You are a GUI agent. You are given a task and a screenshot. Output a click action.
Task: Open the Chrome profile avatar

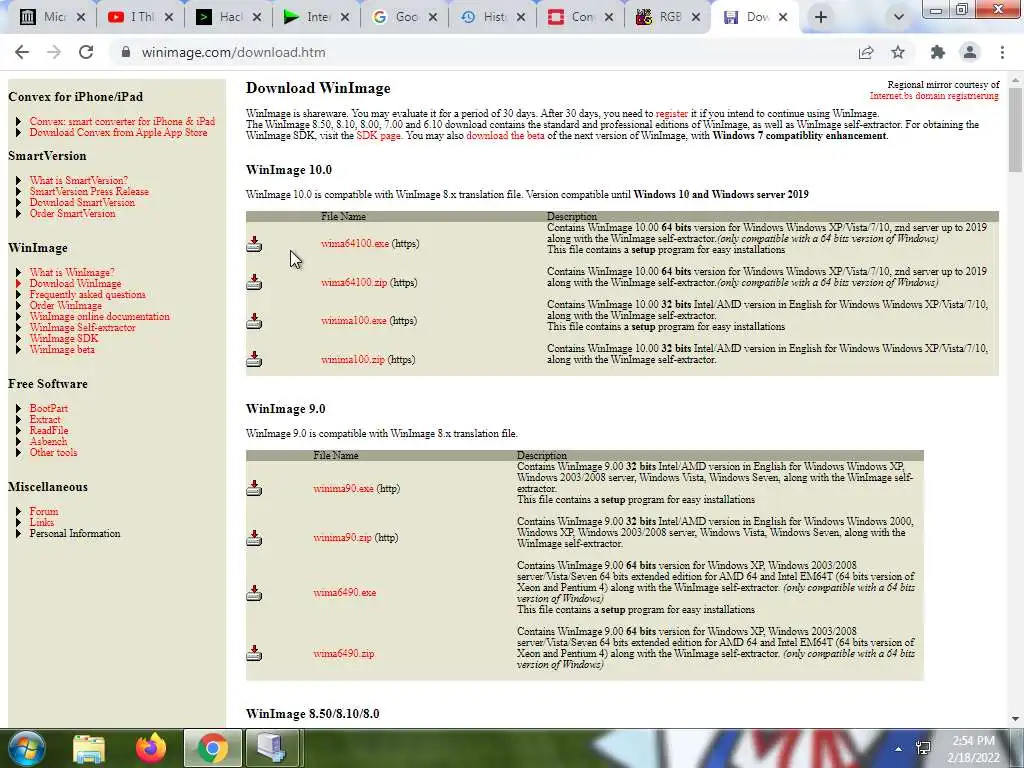[x=970, y=52]
